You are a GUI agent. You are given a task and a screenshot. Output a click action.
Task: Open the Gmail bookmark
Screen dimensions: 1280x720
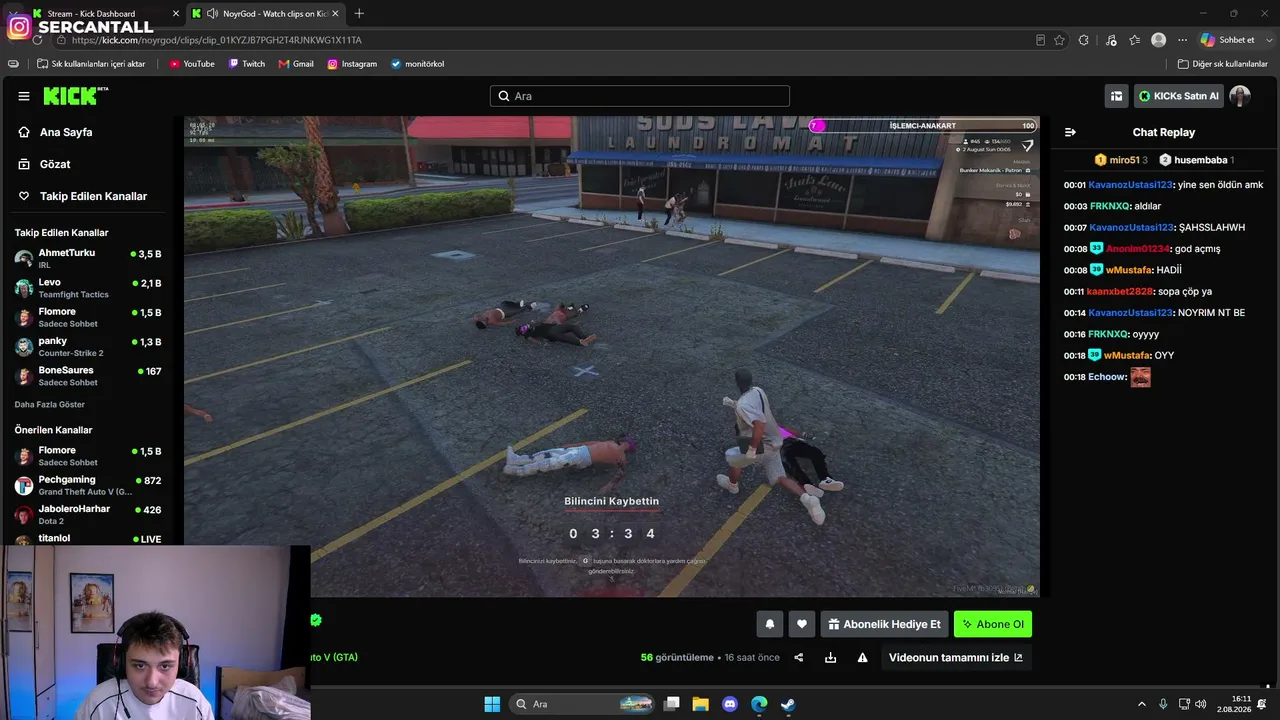pyautogui.click(x=296, y=64)
